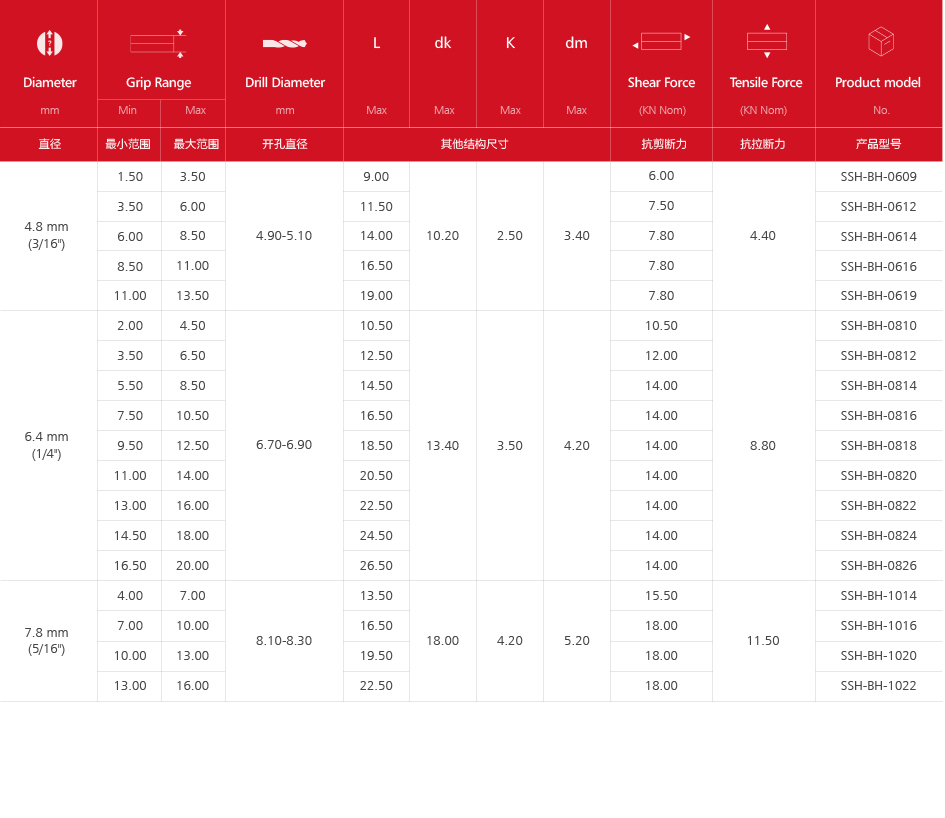
Task: Select product model SSH-BH-1022
Action: [878, 686]
